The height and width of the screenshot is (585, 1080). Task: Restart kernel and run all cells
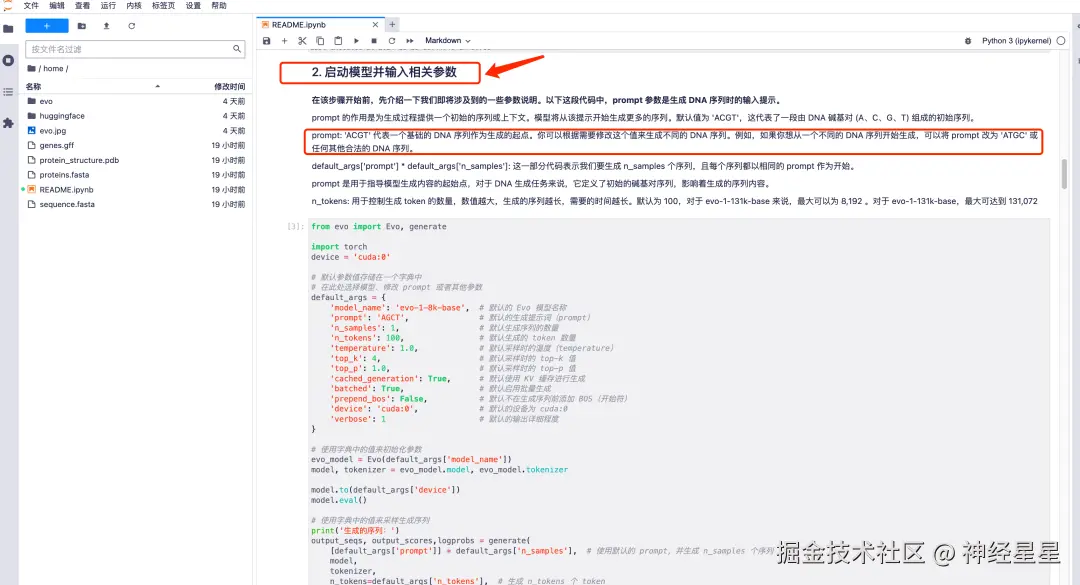click(410, 41)
